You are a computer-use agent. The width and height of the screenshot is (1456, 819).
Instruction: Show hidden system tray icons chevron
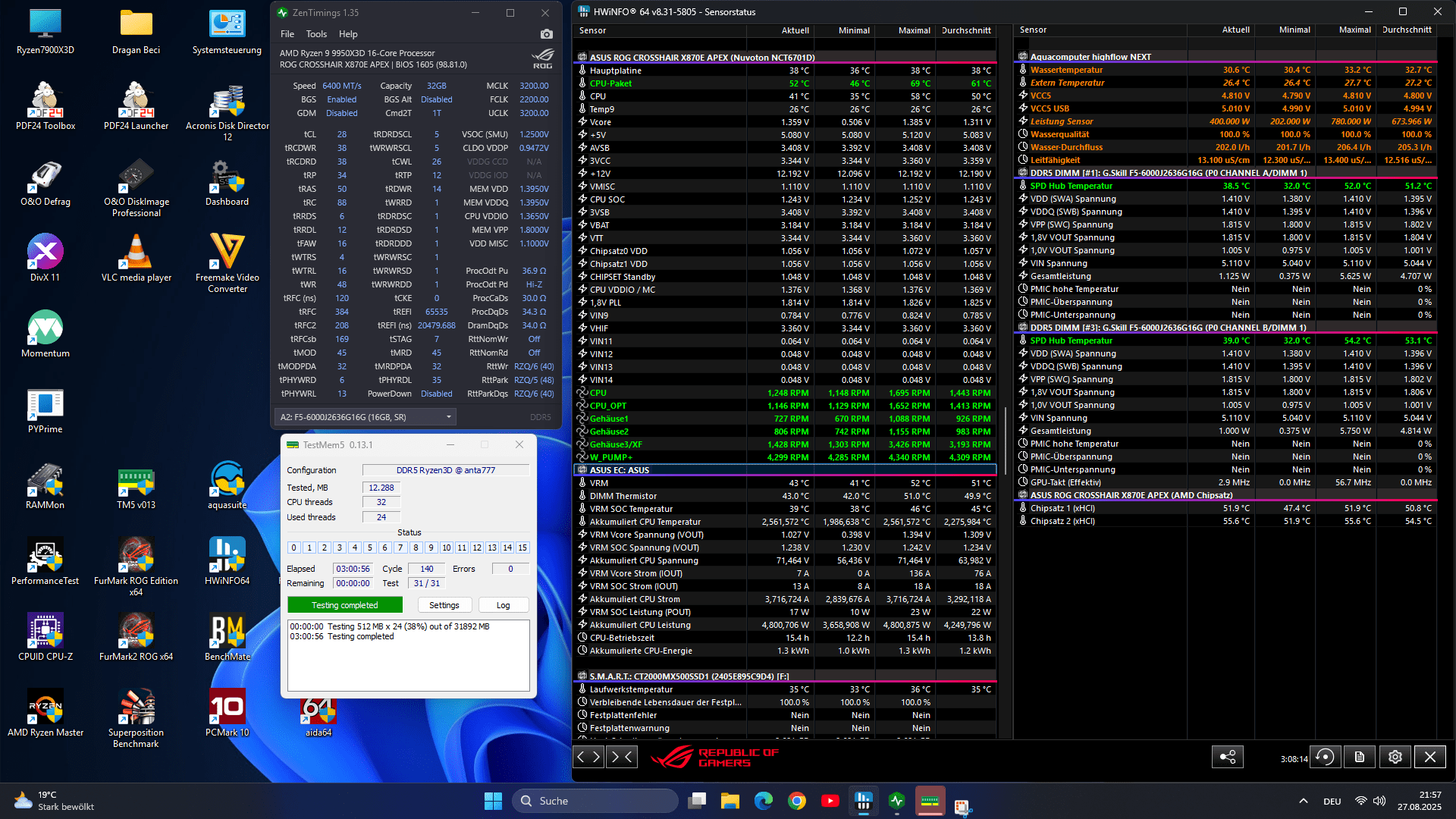[1303, 801]
